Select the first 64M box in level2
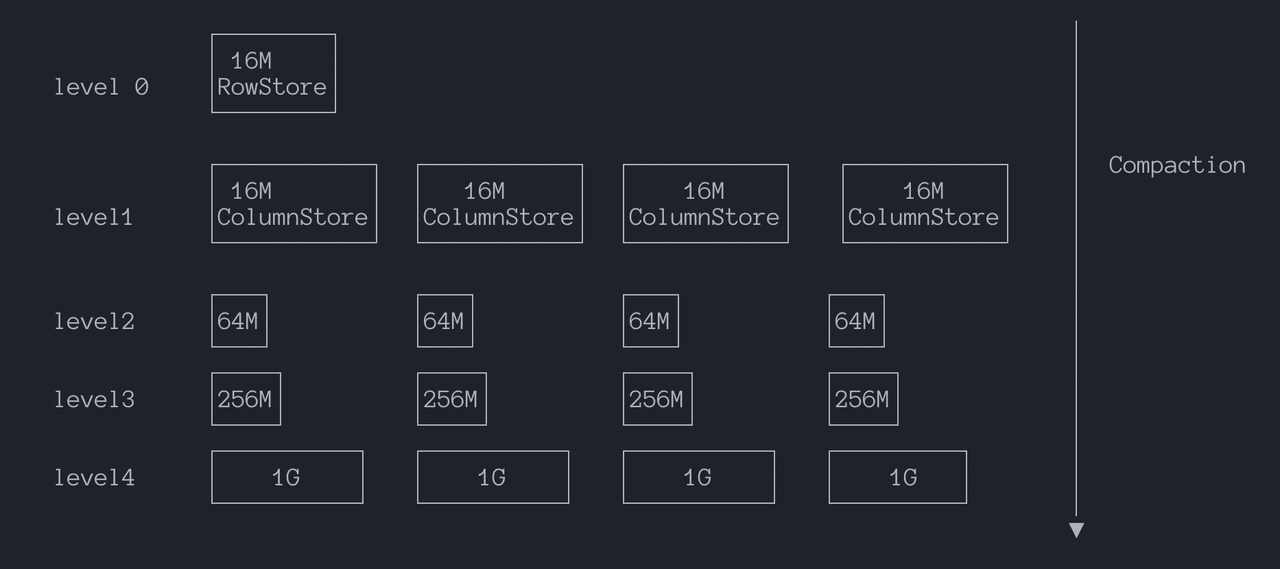This screenshot has height=569, width=1280. (x=239, y=321)
